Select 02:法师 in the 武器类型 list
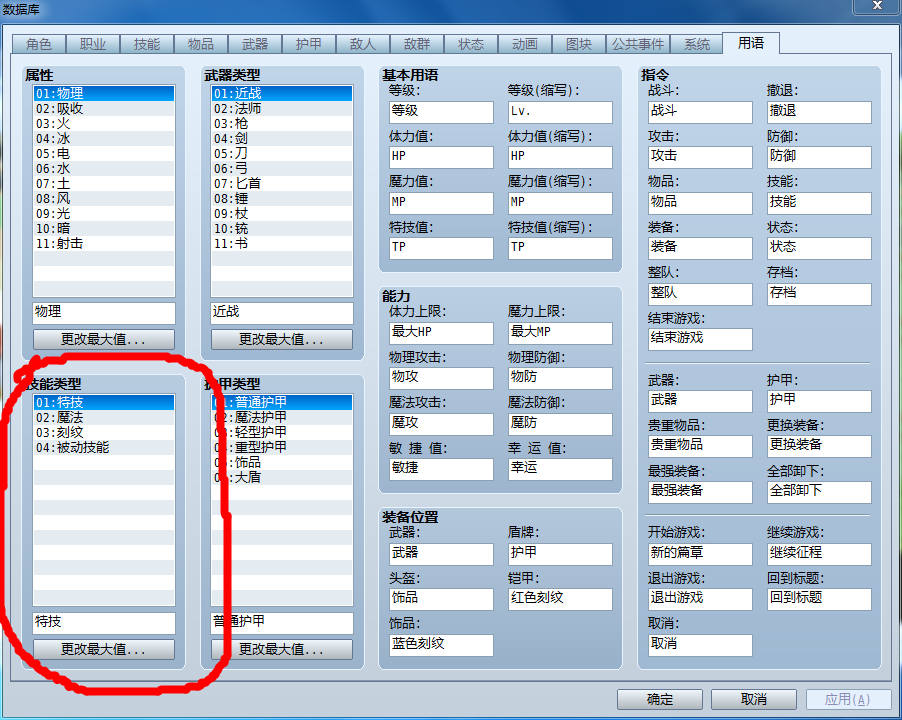Viewport: 902px width, 720px height. (282, 109)
